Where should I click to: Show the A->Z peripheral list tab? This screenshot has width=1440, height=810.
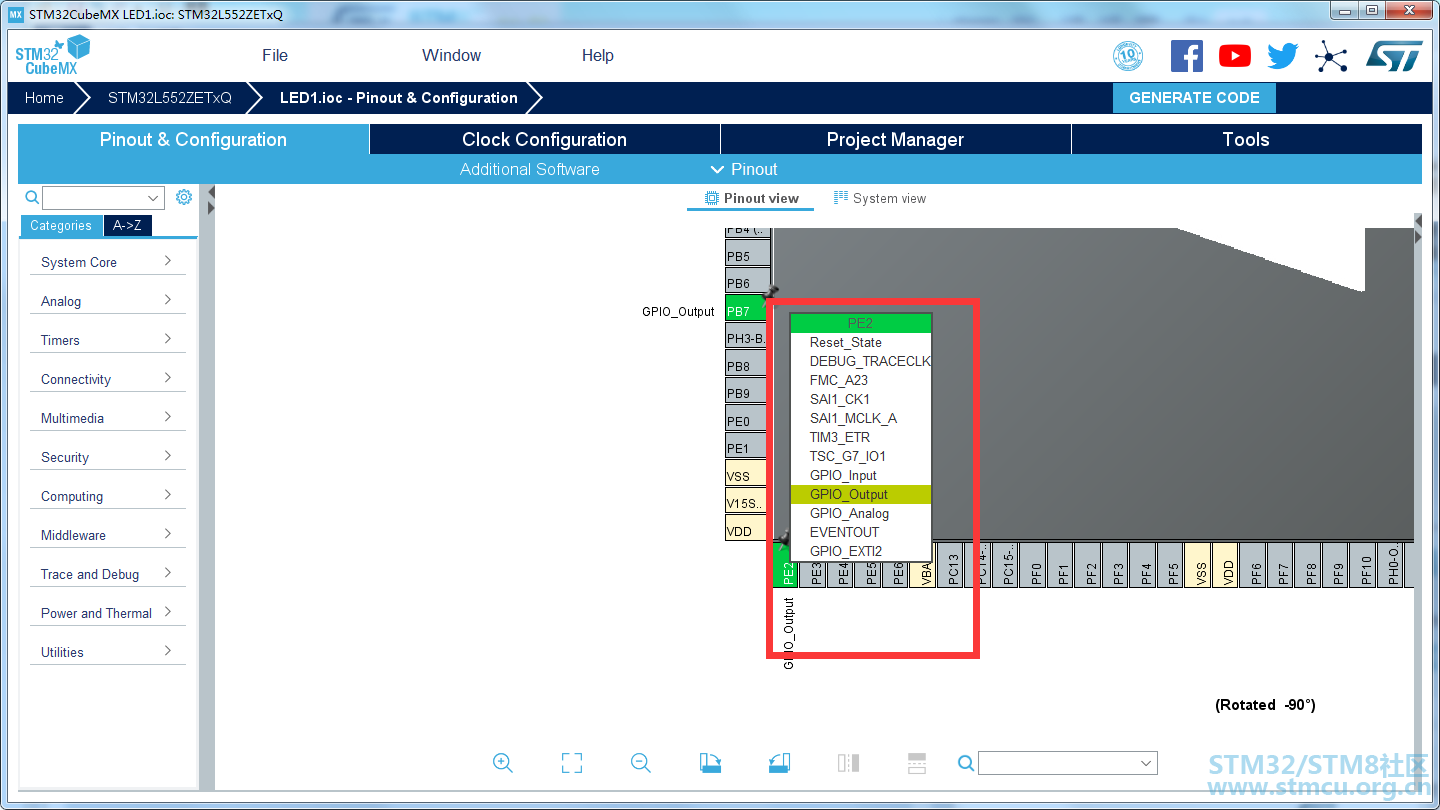click(127, 226)
